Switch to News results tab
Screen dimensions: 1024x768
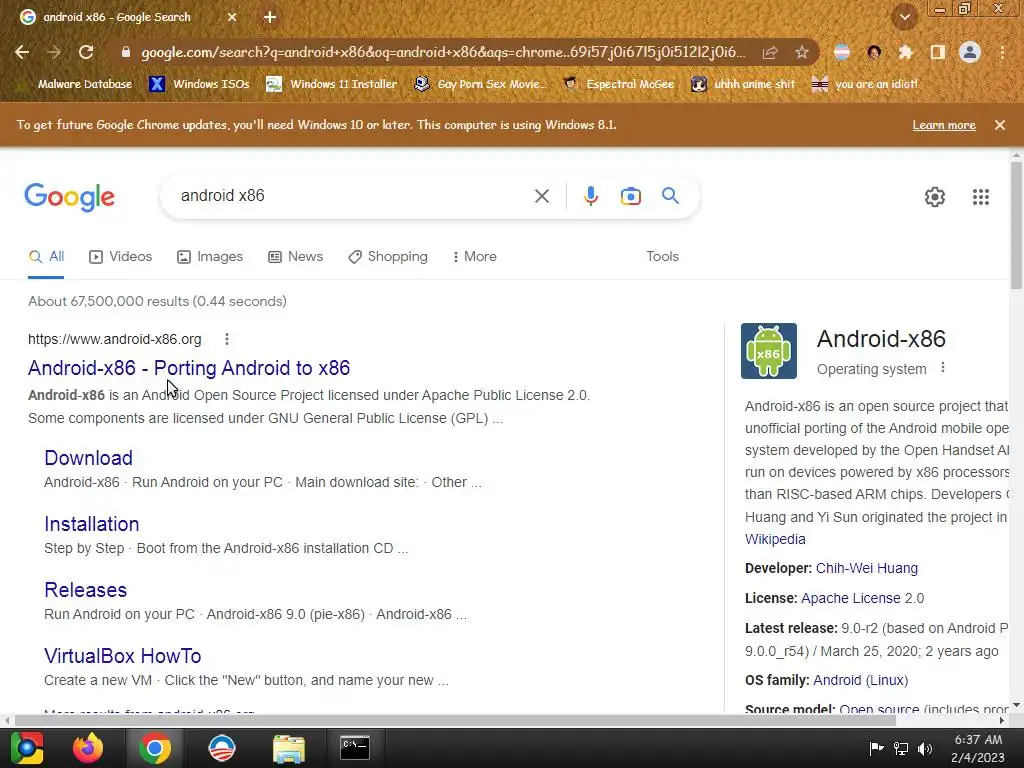295,257
